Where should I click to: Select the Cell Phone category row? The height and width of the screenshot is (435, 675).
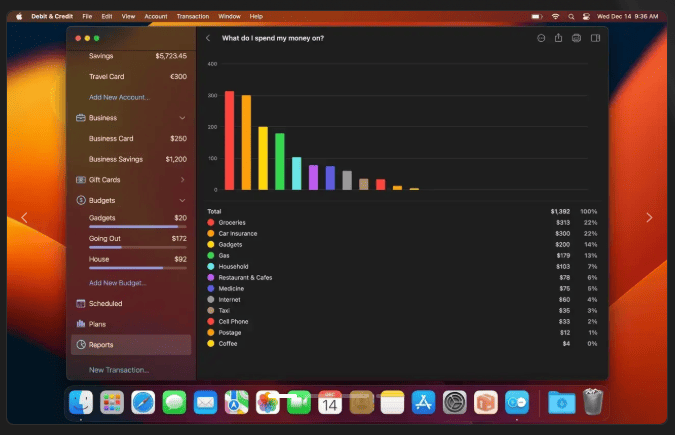[402, 322]
